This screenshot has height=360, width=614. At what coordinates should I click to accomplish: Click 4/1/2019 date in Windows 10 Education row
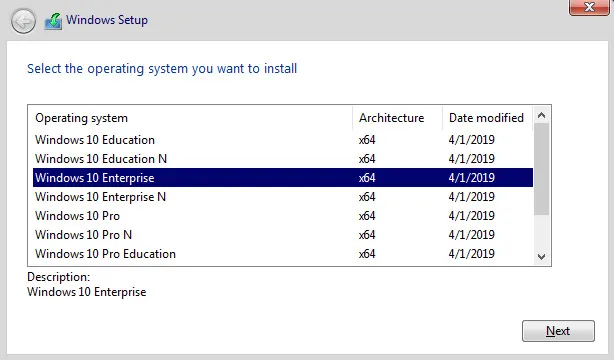(471, 140)
